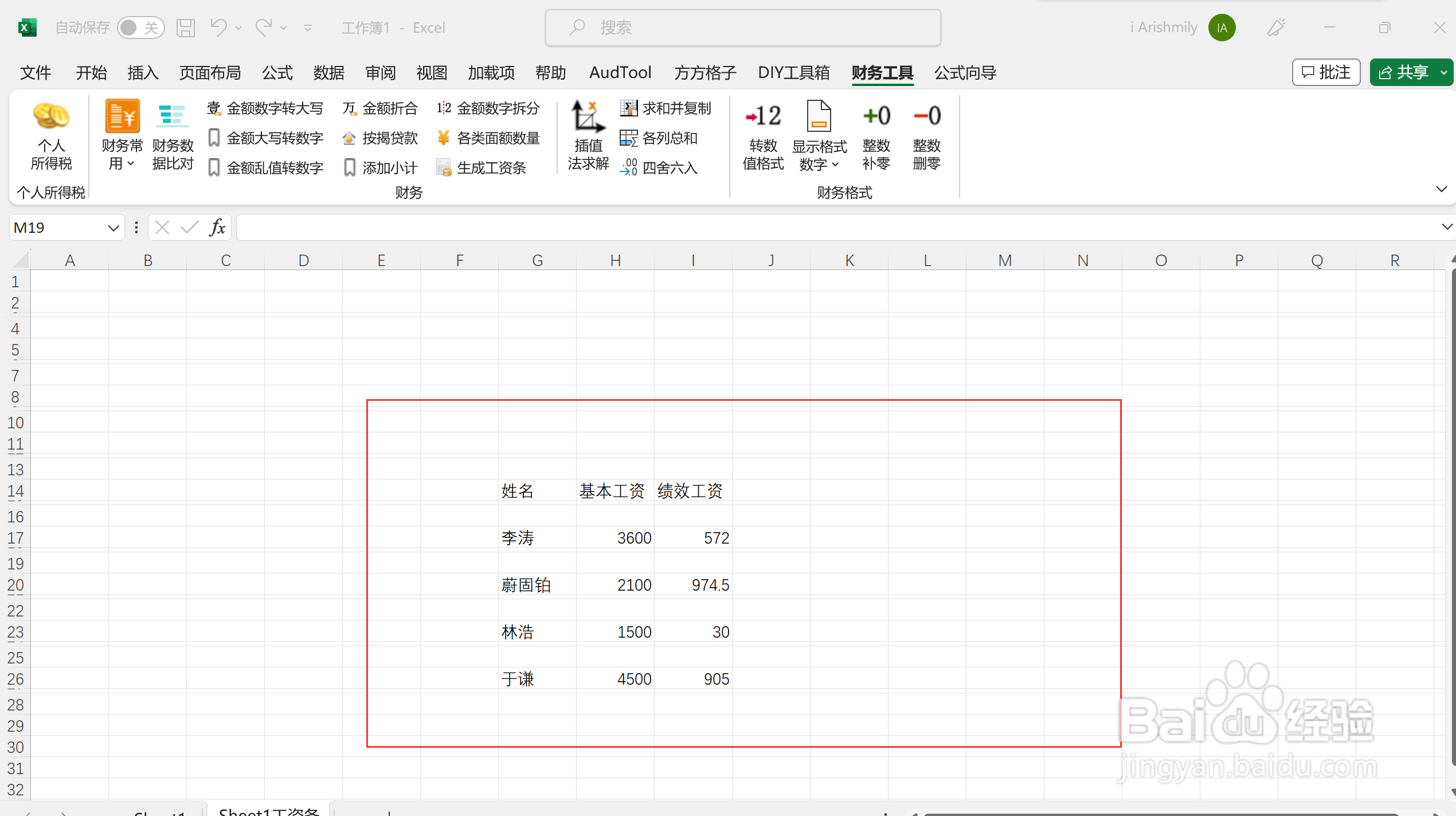Click the 财务数据比对 comparison tool
This screenshot has width=1456, height=816.
[173, 136]
